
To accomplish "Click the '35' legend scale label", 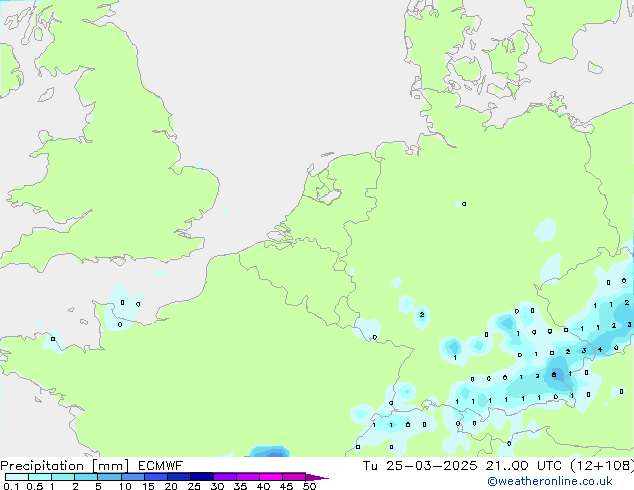I will click(240, 486).
